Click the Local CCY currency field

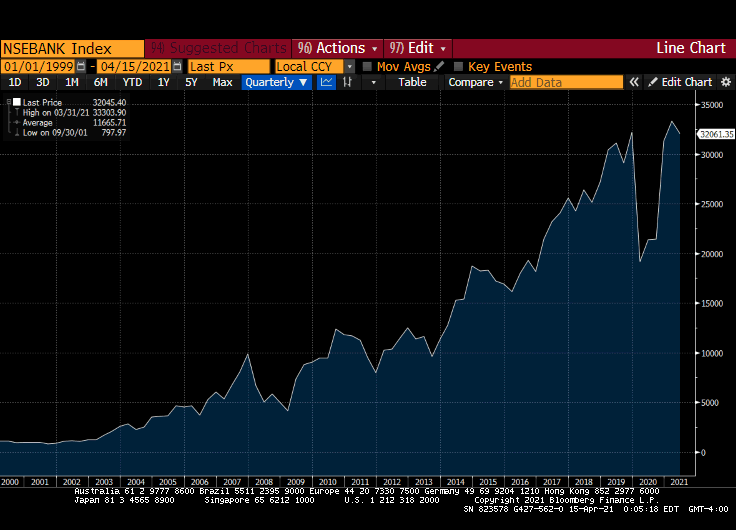[310, 66]
